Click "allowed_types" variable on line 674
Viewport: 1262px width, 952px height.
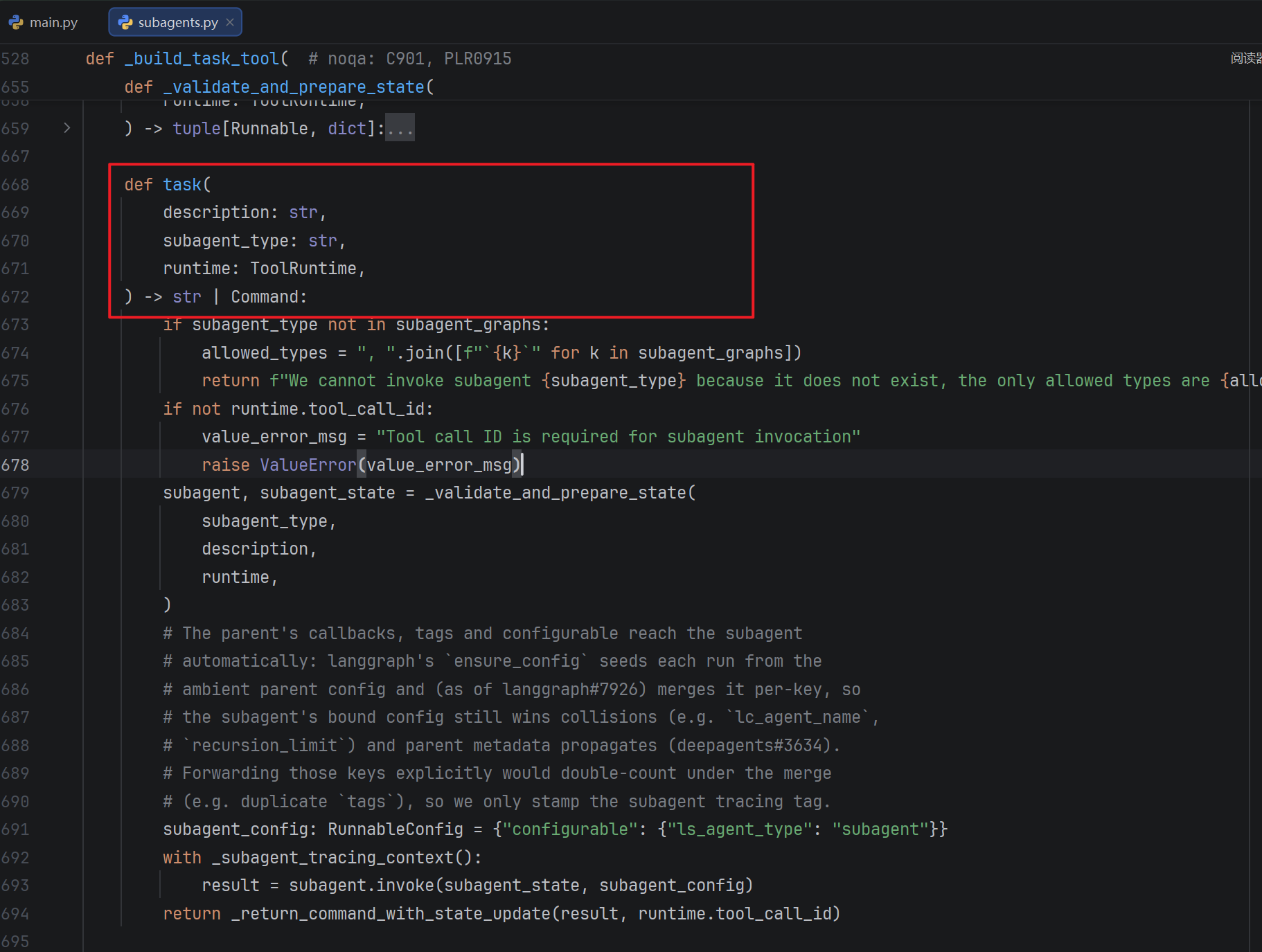[265, 353]
